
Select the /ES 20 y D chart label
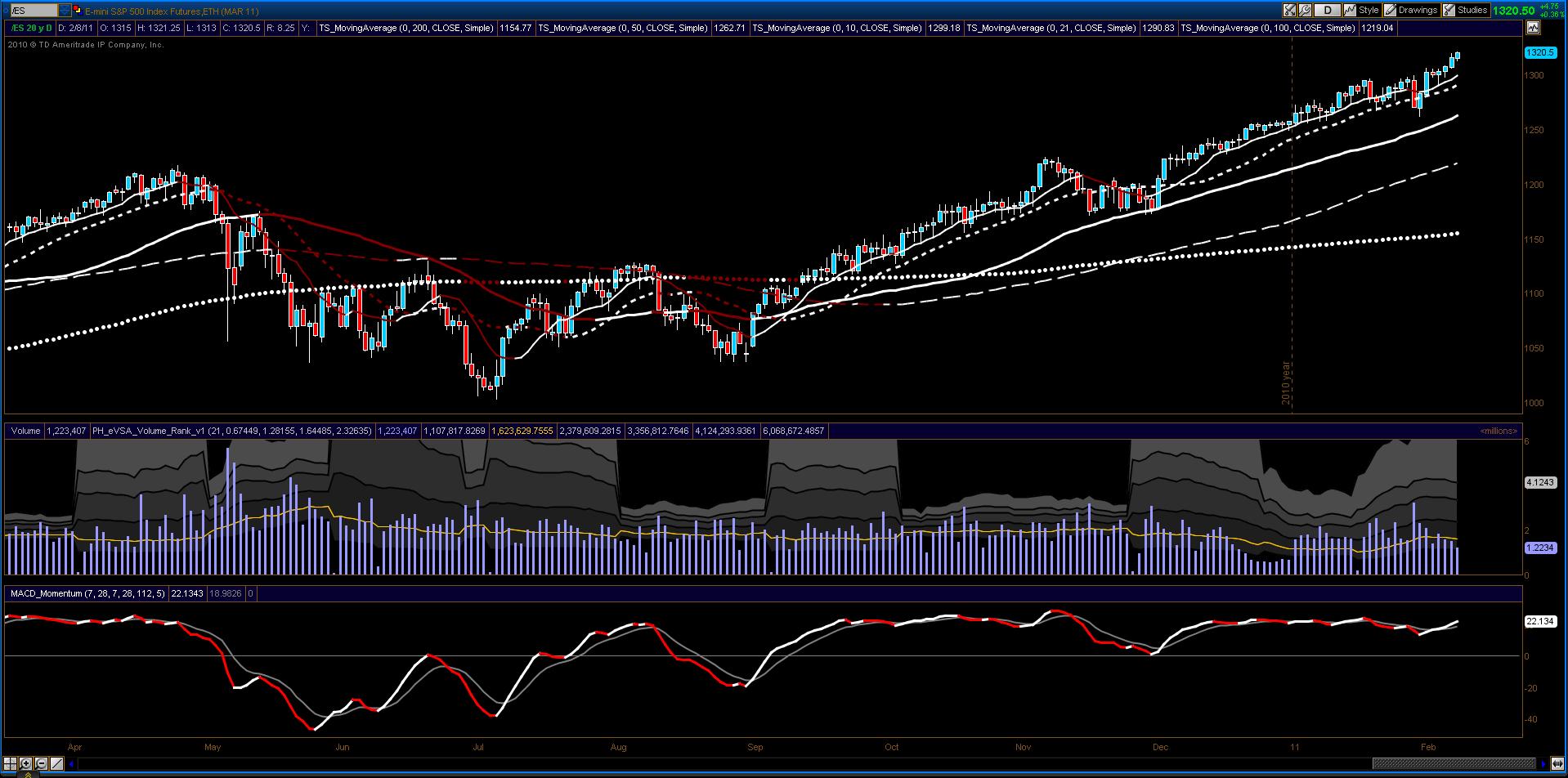point(31,28)
